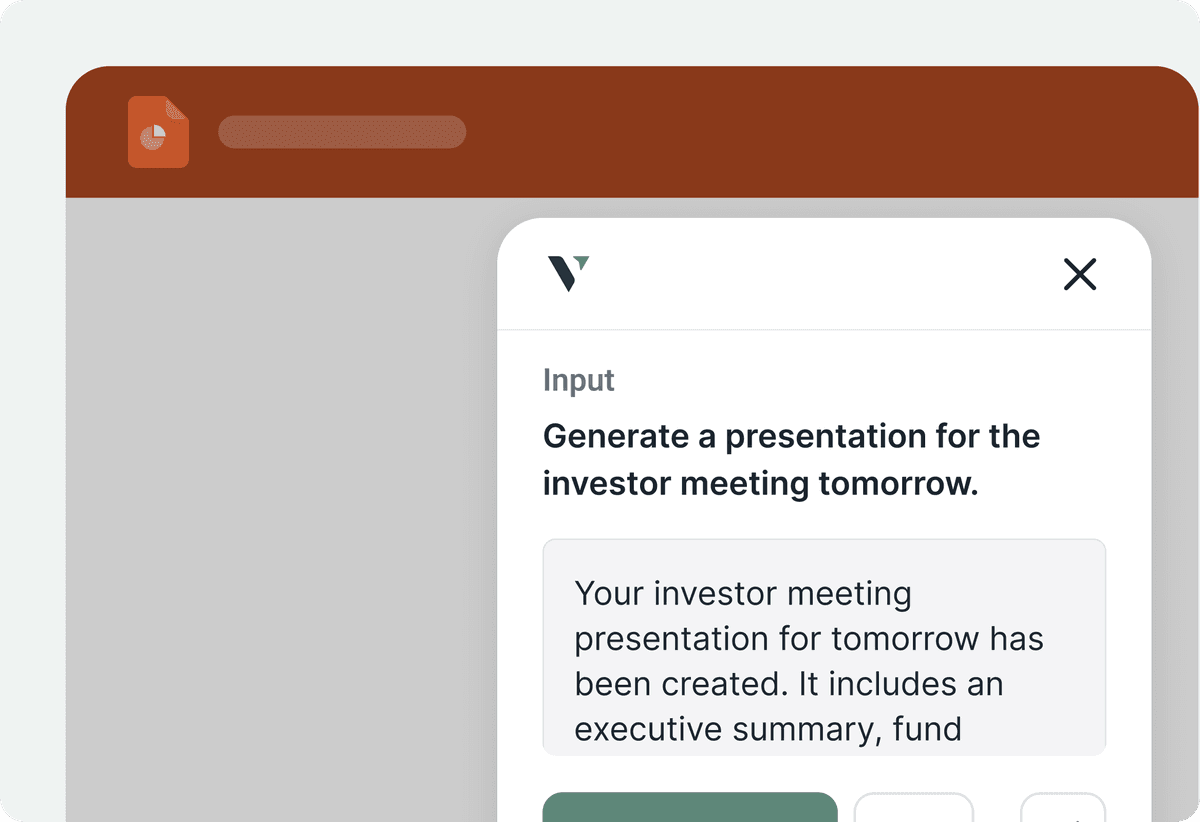Click the V logo in the assistant panel
This screenshot has height=822, width=1200.
568,273
